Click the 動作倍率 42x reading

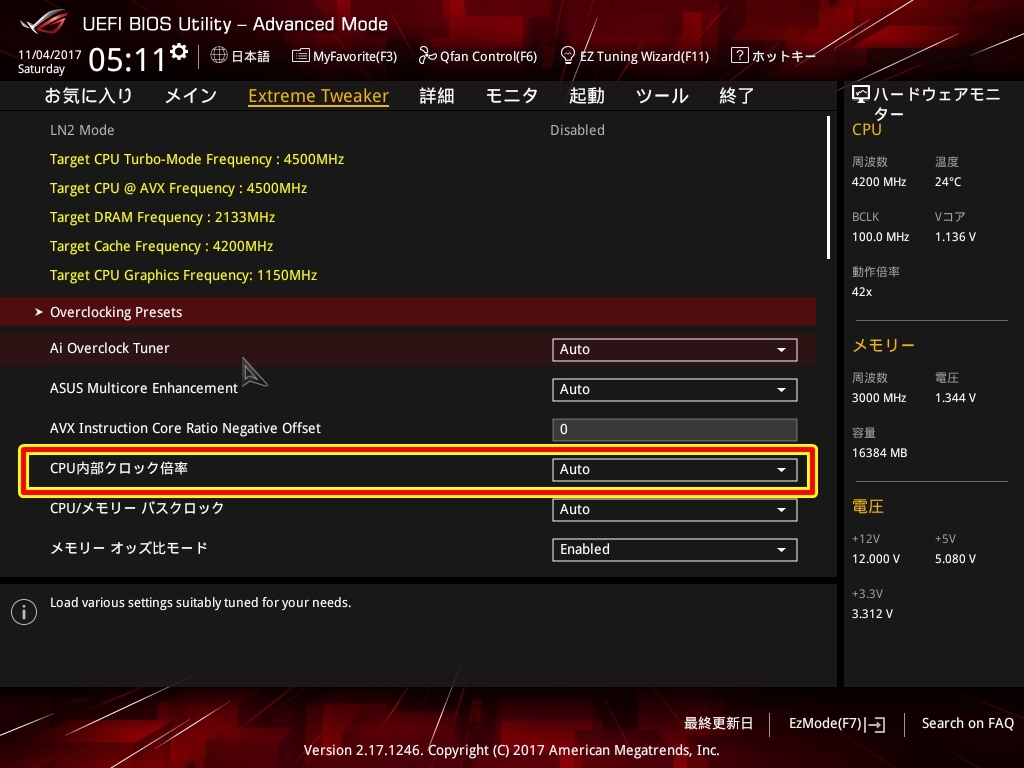pyautogui.click(x=862, y=292)
